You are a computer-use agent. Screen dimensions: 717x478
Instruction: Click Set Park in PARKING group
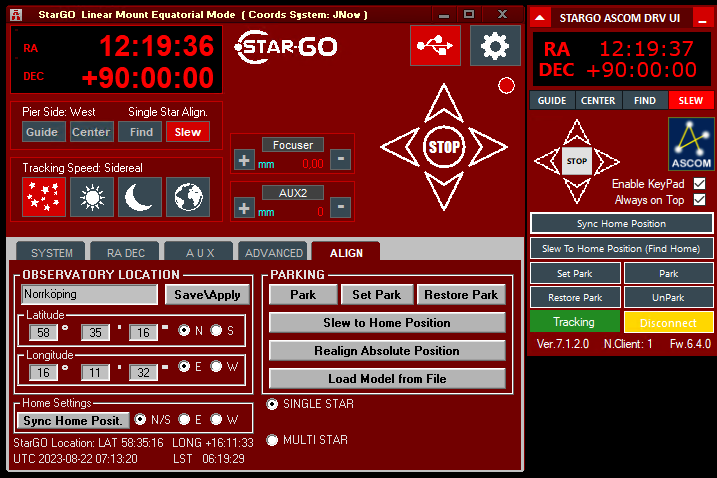pos(376,295)
